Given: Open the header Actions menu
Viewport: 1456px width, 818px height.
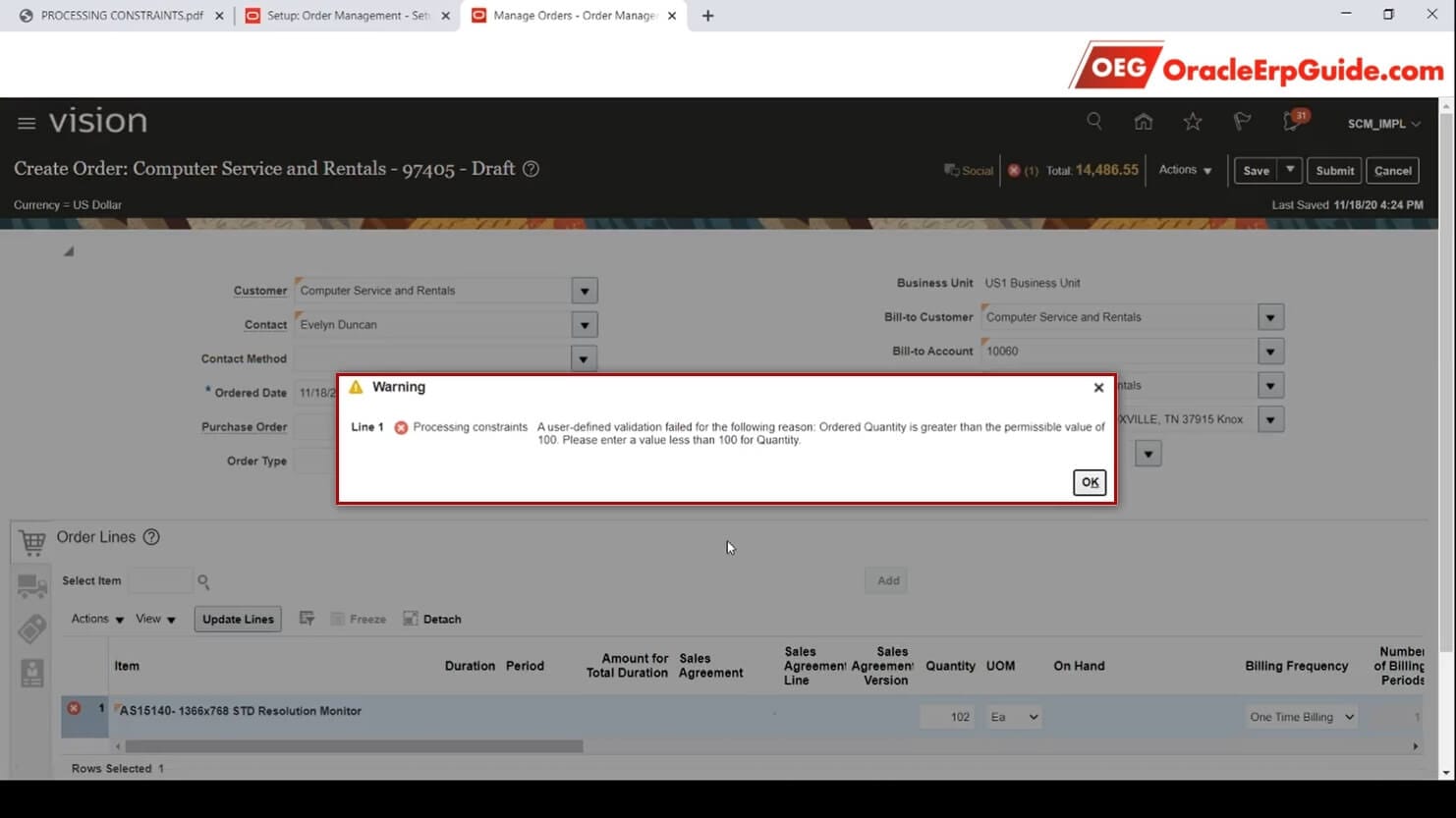Looking at the screenshot, I should pos(1185,170).
